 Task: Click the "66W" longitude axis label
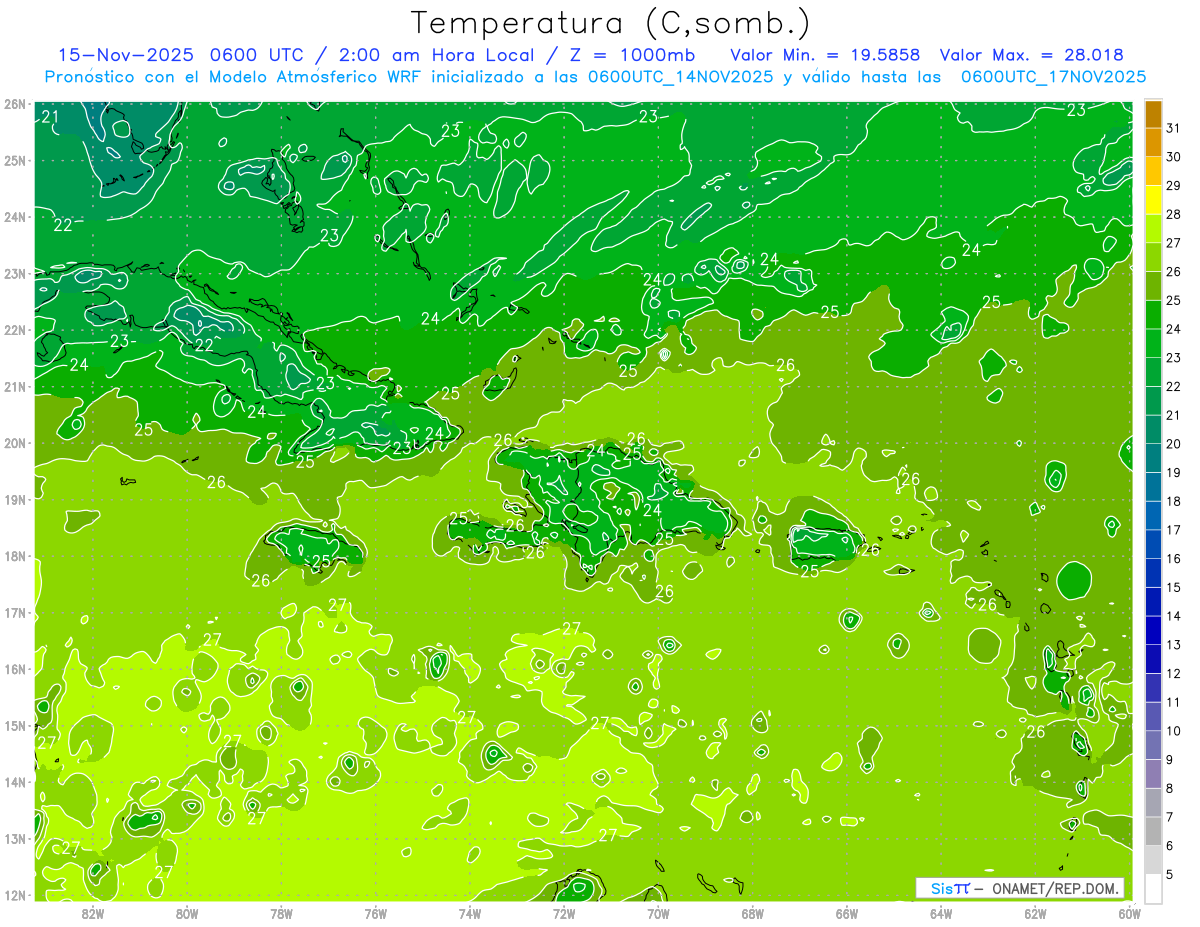847,913
